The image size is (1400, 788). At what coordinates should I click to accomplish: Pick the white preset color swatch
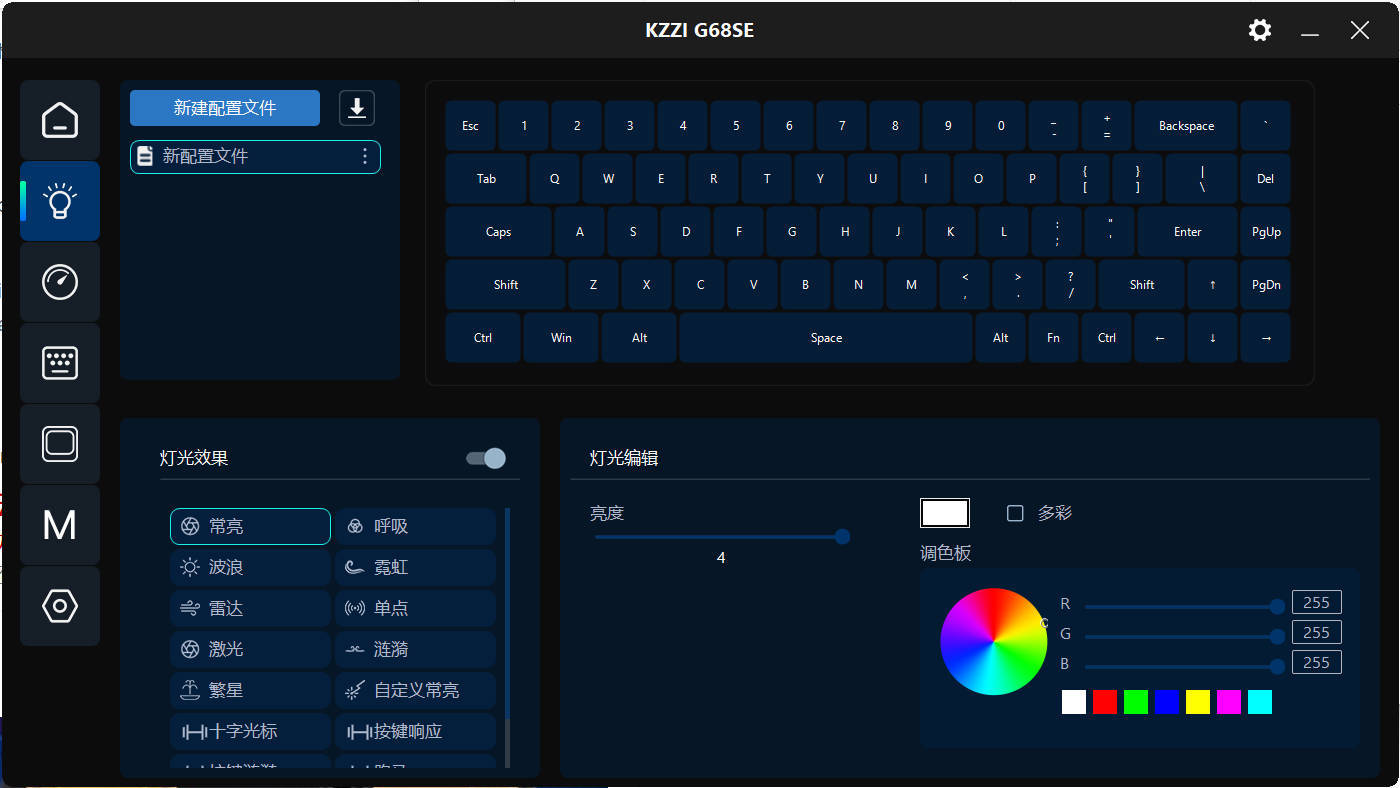(1074, 702)
